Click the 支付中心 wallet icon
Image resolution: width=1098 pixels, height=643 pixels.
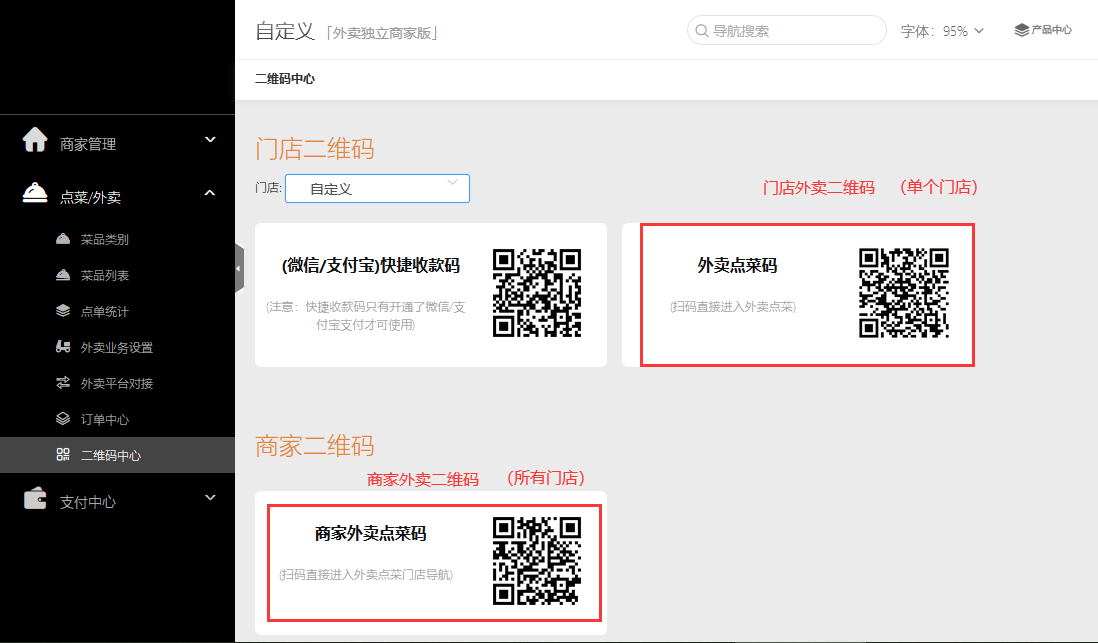pyautogui.click(x=35, y=499)
